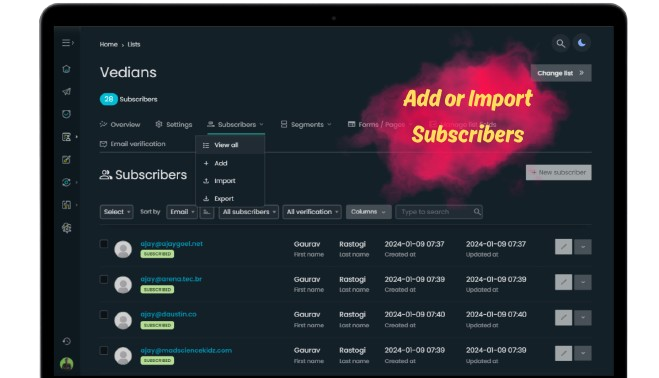Choose Export in Subscribers menu

(x=230, y=198)
